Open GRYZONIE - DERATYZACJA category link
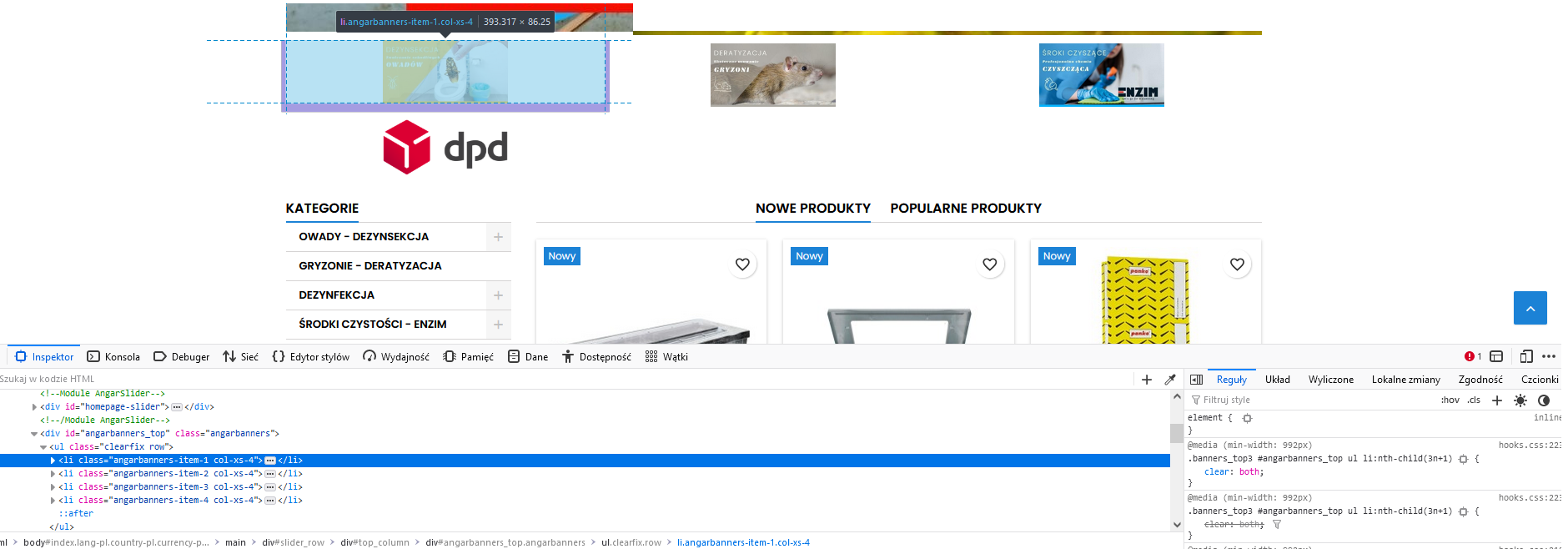This screenshot has height=554, width=1568. (370, 266)
